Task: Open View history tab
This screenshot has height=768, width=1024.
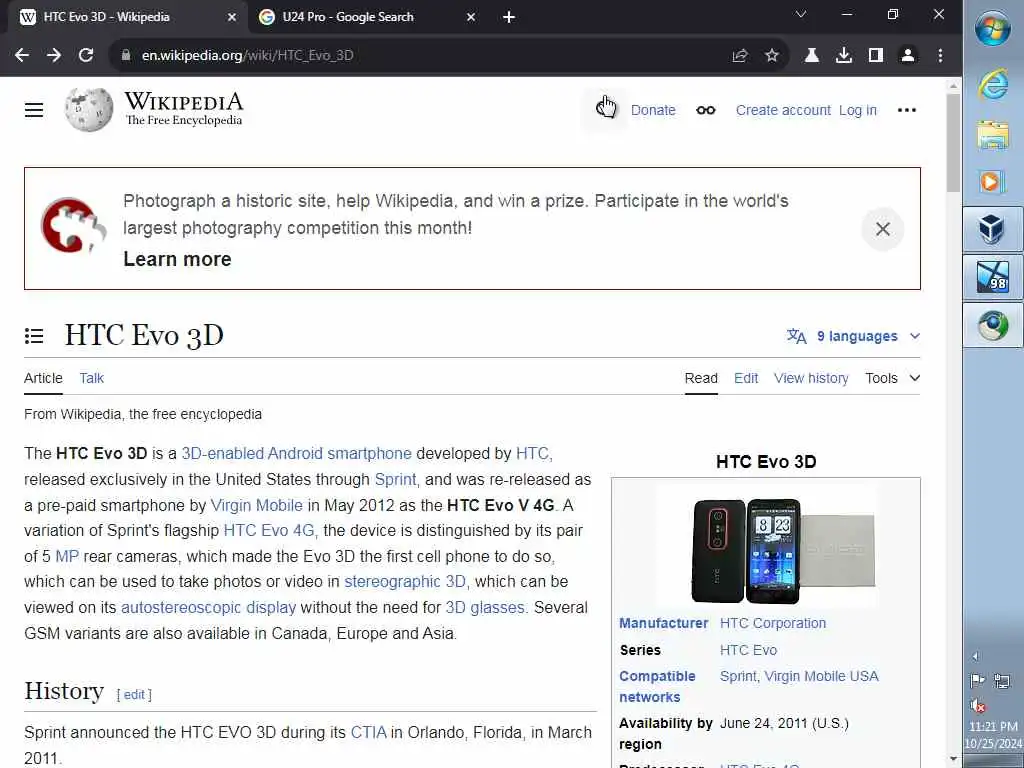Action: tap(811, 378)
